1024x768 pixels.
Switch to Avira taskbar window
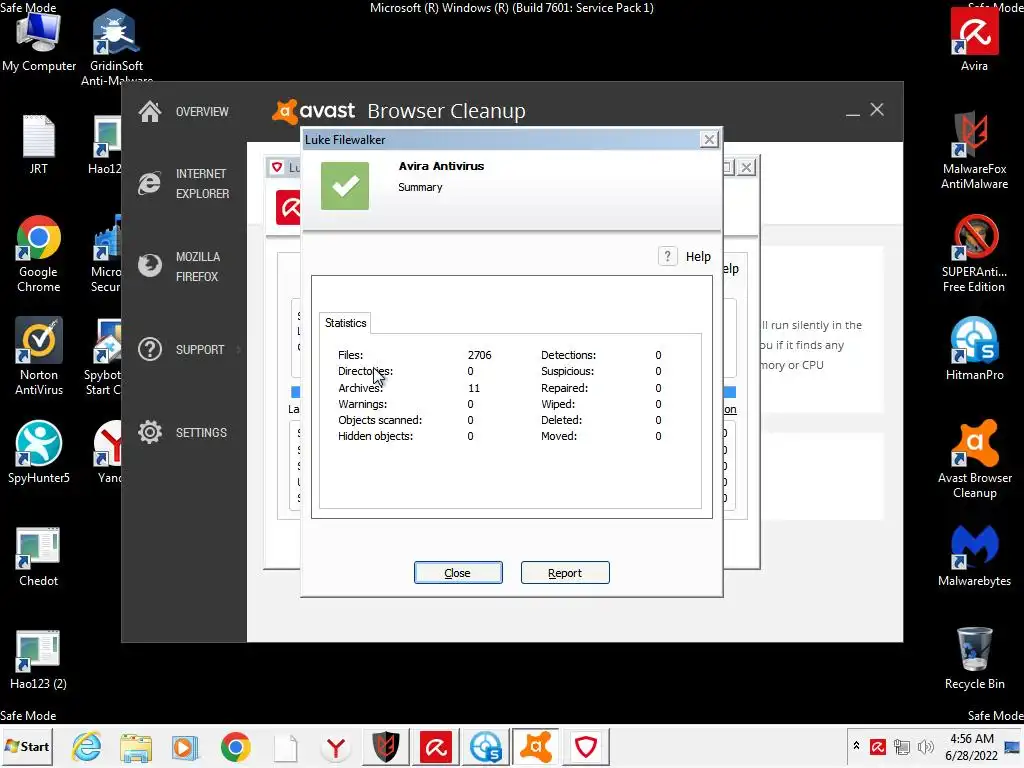click(x=436, y=746)
